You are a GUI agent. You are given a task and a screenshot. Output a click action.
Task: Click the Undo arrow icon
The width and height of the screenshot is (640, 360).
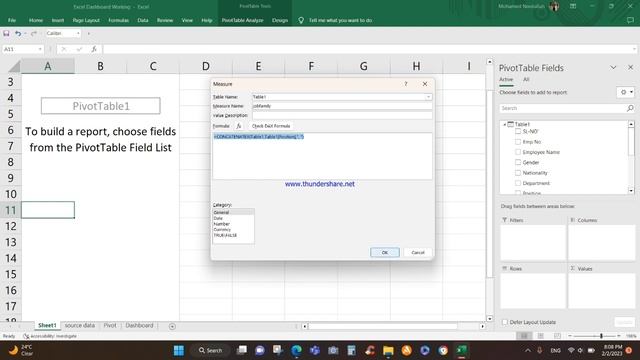point(18,33)
